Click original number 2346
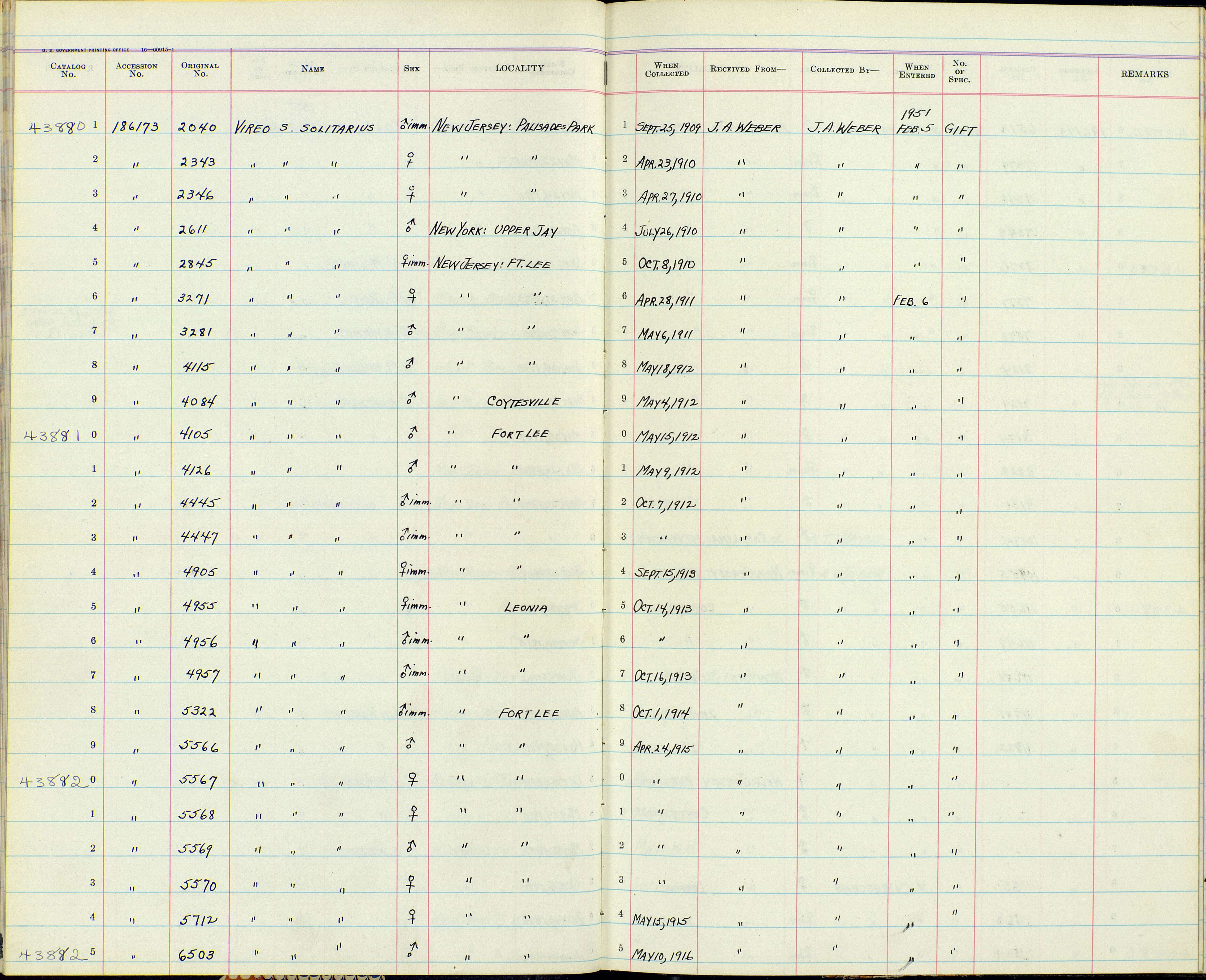The height and width of the screenshot is (980, 1206). [x=196, y=195]
